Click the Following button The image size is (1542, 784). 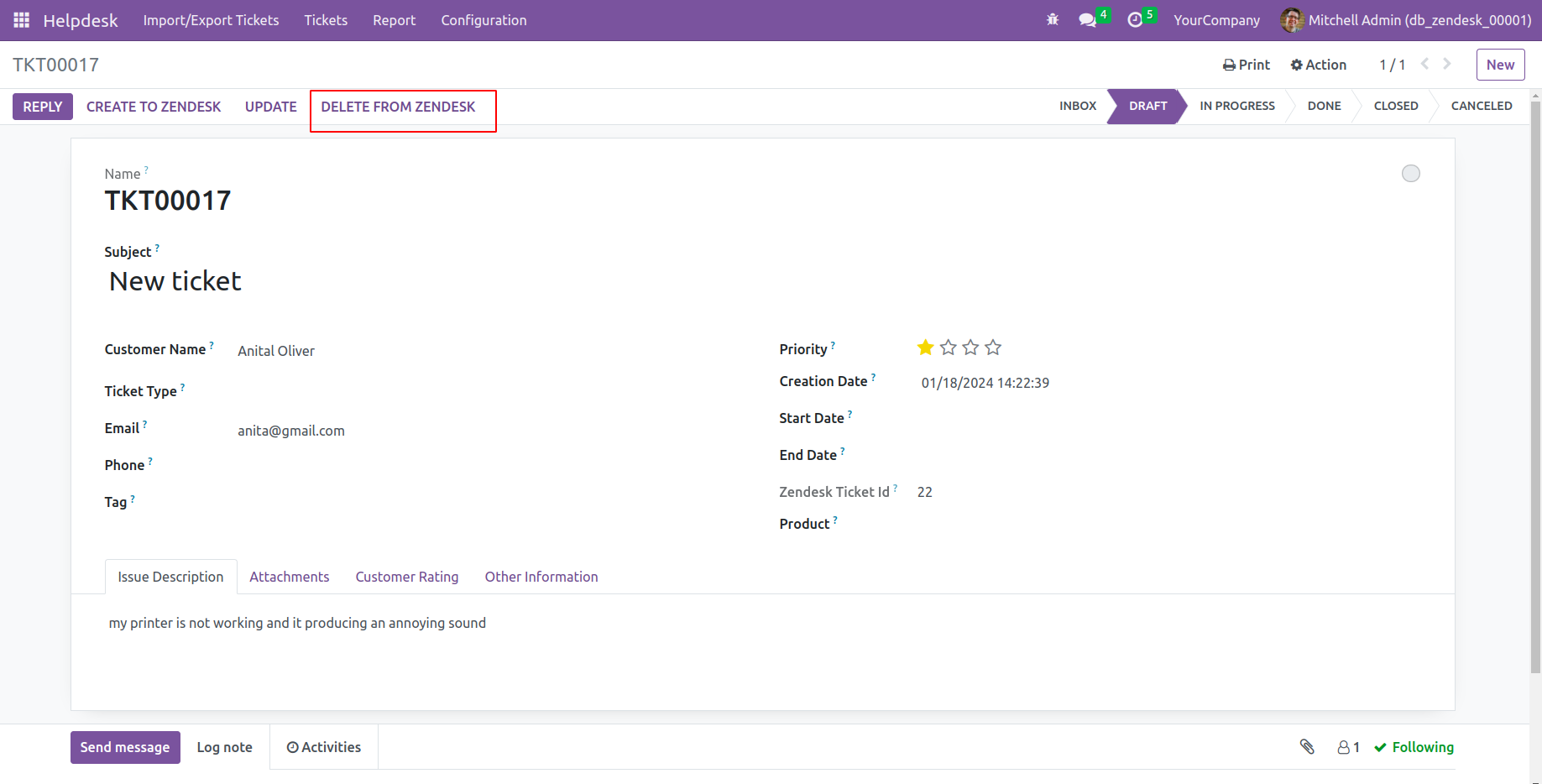(1414, 747)
